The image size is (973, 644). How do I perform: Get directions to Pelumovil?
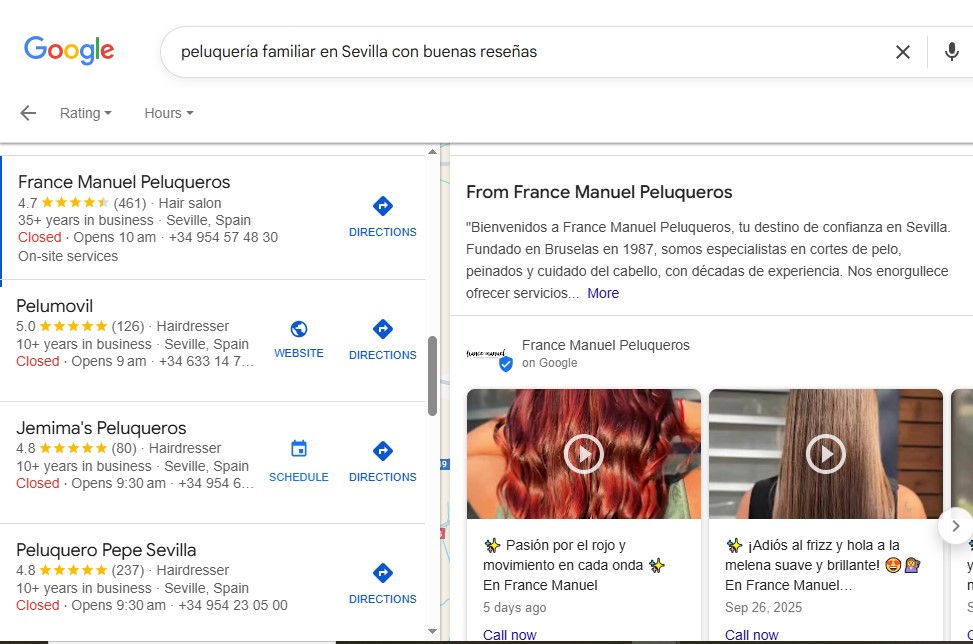point(382,339)
